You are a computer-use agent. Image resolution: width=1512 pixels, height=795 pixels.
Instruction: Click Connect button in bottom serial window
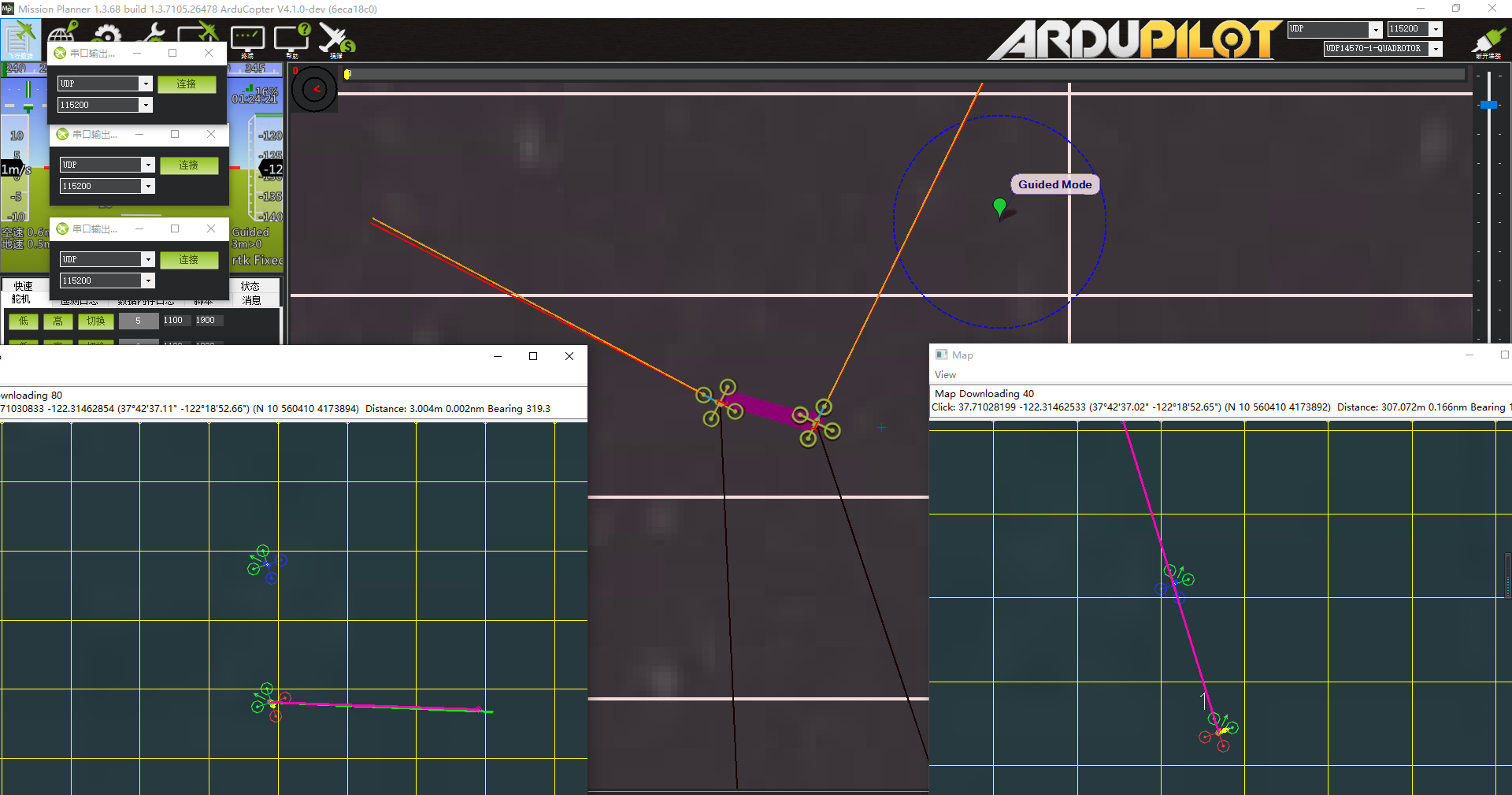pos(189,260)
